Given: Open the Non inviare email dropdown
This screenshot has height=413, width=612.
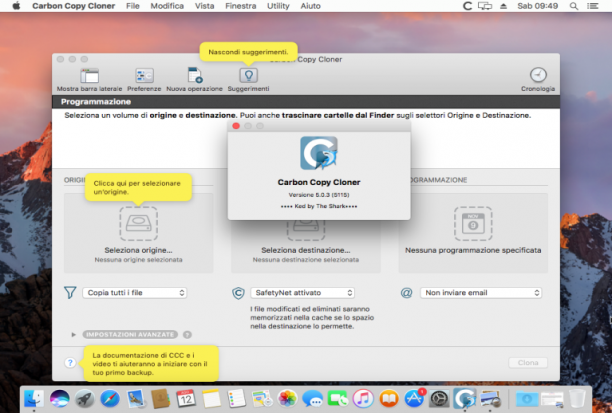Looking at the screenshot, I should tap(481, 293).
